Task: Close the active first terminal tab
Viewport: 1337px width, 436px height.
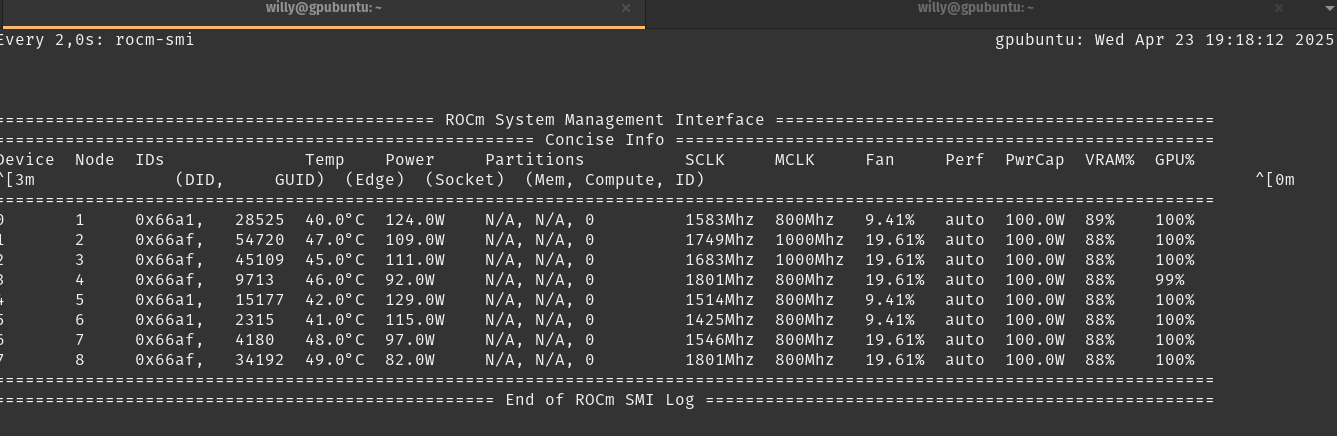Action: click(626, 8)
